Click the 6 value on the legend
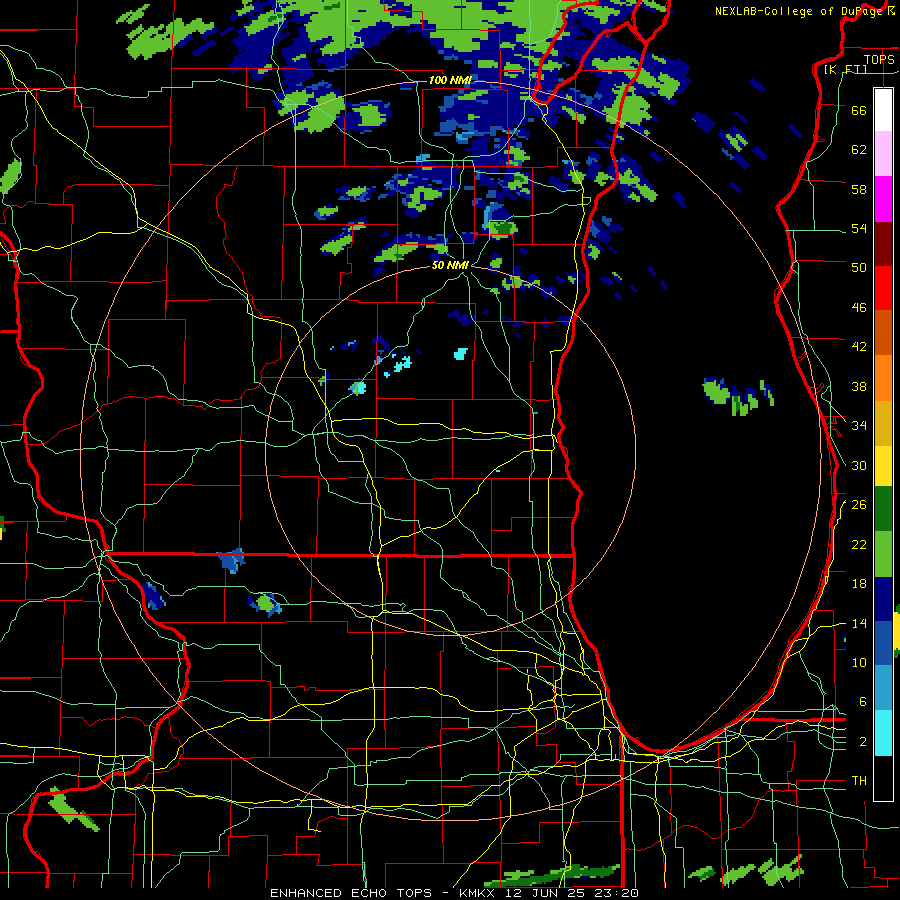The image size is (900, 900). point(862,702)
